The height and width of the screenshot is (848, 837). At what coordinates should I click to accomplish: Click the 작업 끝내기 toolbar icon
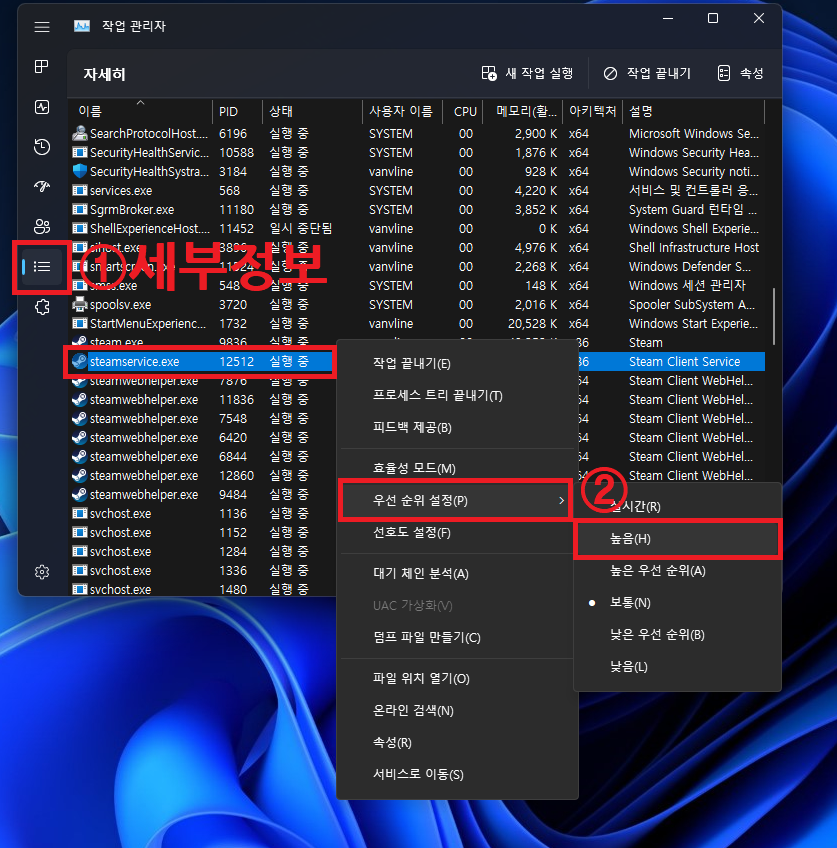click(x=610, y=73)
